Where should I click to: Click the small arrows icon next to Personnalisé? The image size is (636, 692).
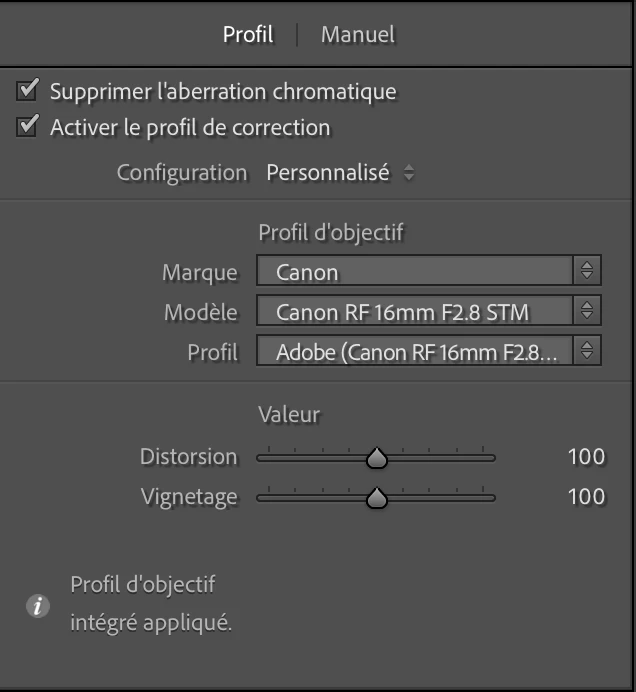tap(408, 173)
